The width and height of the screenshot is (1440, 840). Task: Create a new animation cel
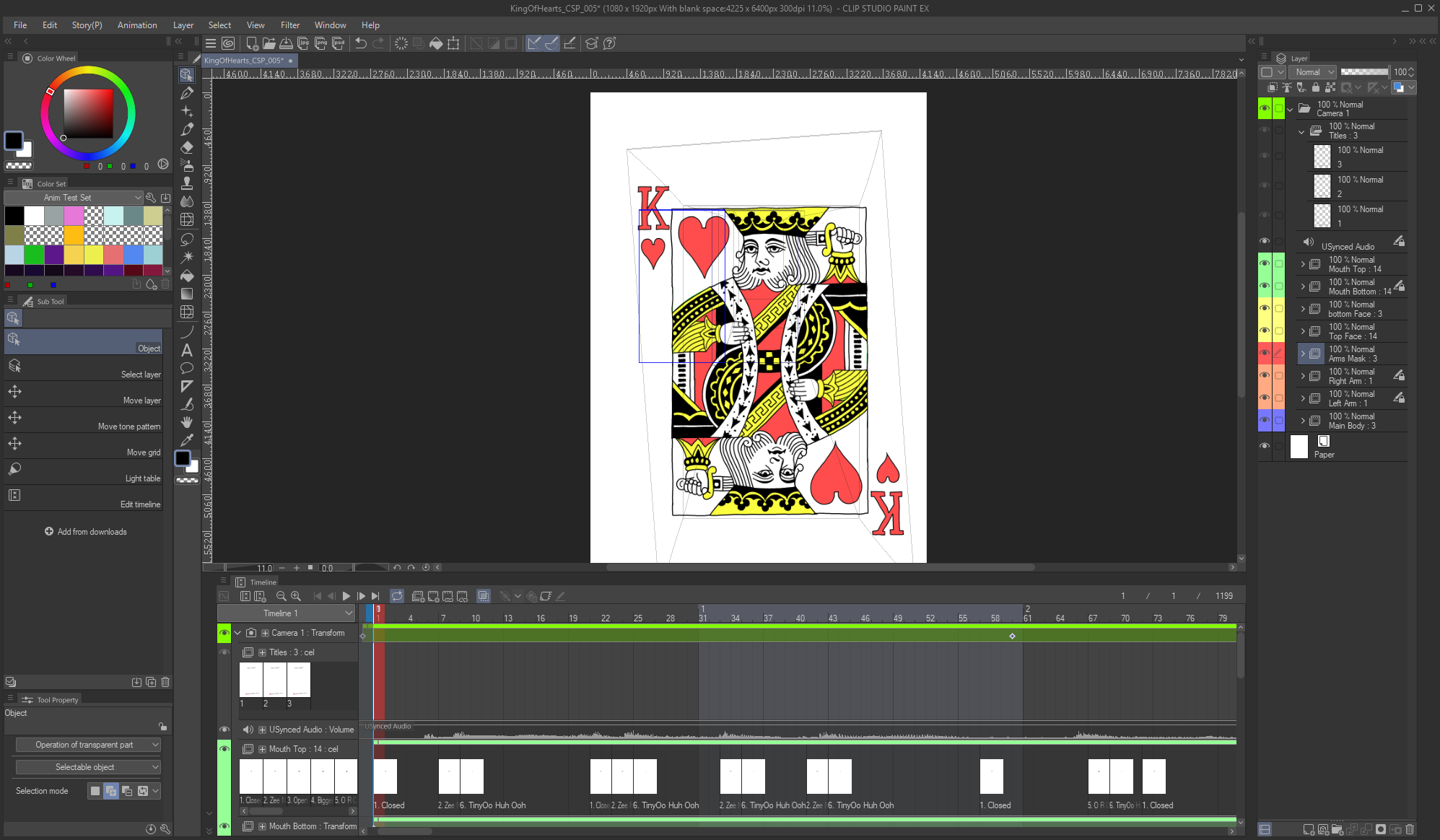pos(419,595)
